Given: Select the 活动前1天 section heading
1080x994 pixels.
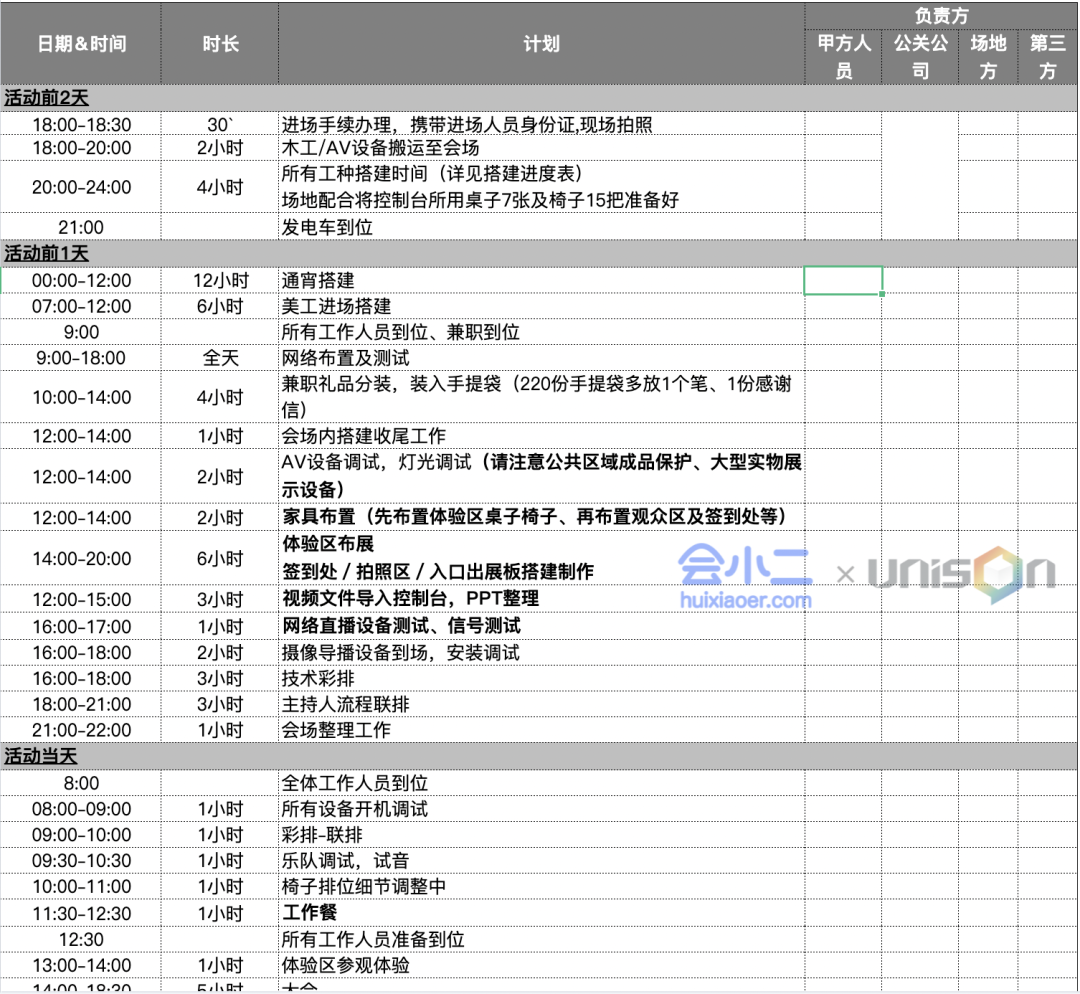Looking at the screenshot, I should coord(47,254).
